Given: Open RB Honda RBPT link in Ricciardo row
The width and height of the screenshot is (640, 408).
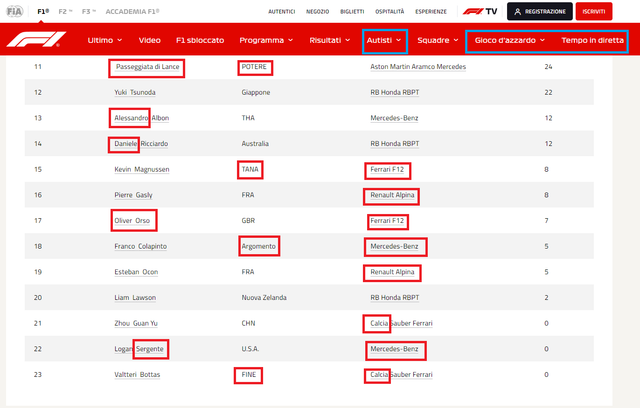Looking at the screenshot, I should click(395, 144).
